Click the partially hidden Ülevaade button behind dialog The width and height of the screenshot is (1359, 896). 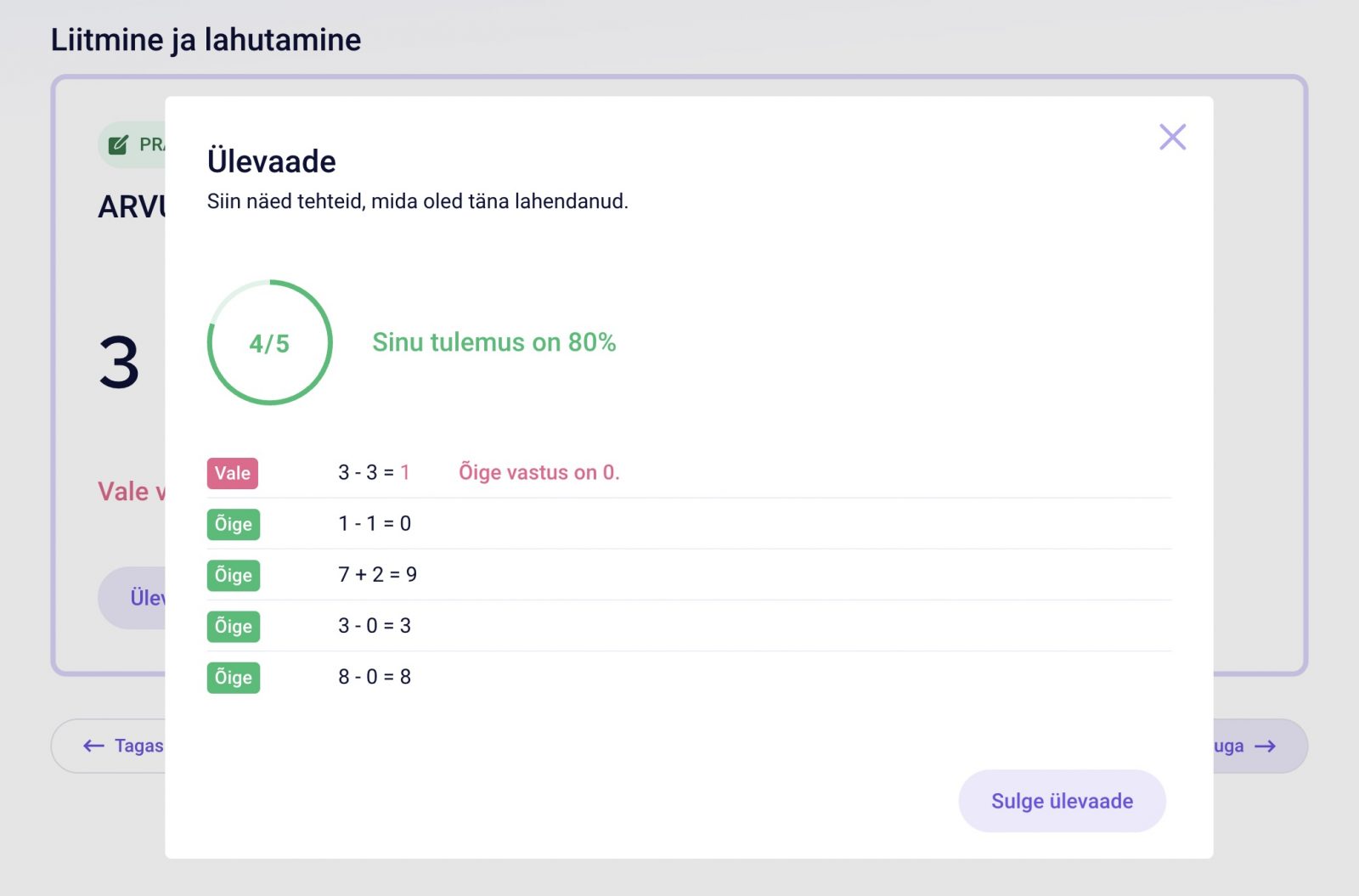(x=133, y=598)
